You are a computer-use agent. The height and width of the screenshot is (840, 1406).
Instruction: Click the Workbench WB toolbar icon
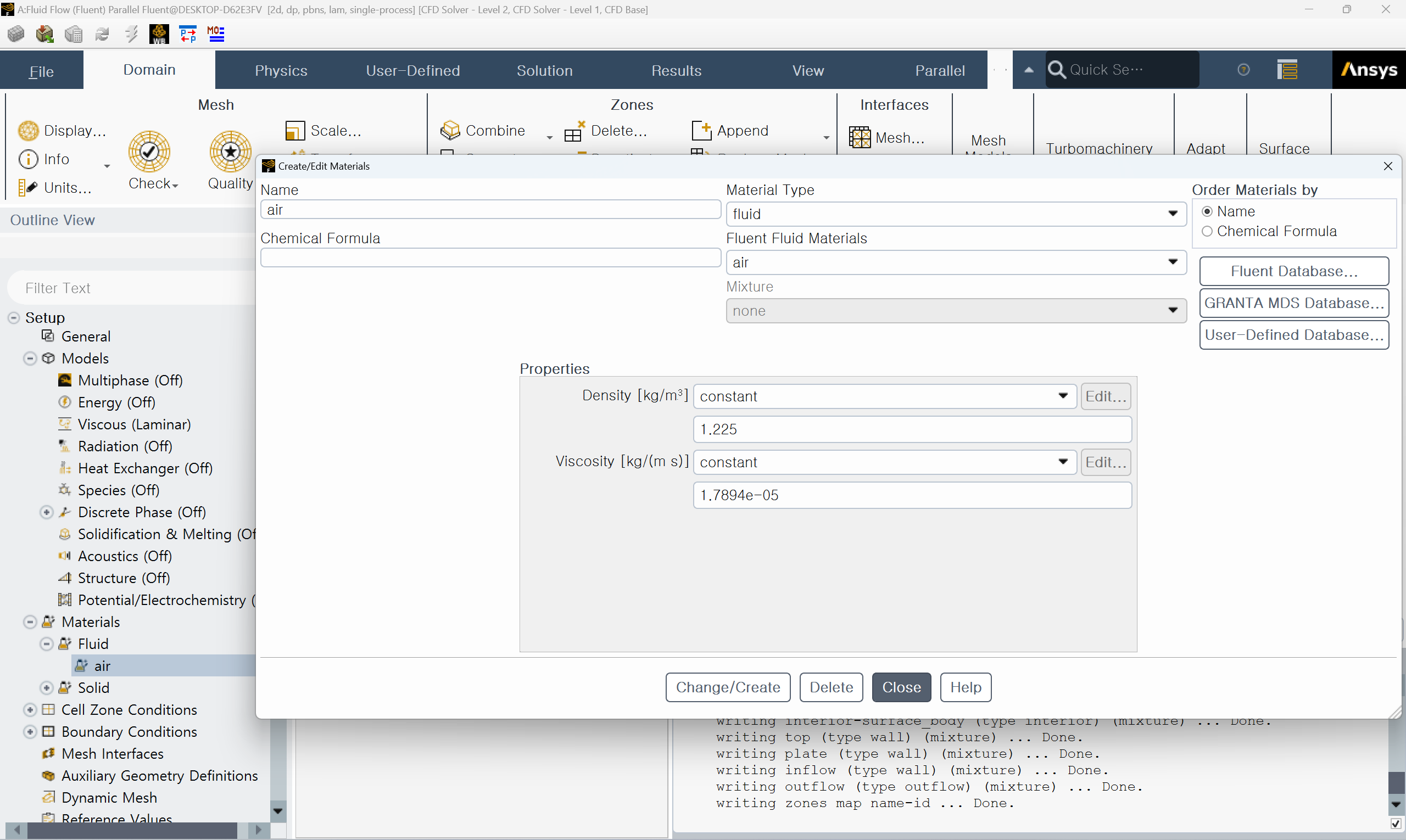(159, 34)
